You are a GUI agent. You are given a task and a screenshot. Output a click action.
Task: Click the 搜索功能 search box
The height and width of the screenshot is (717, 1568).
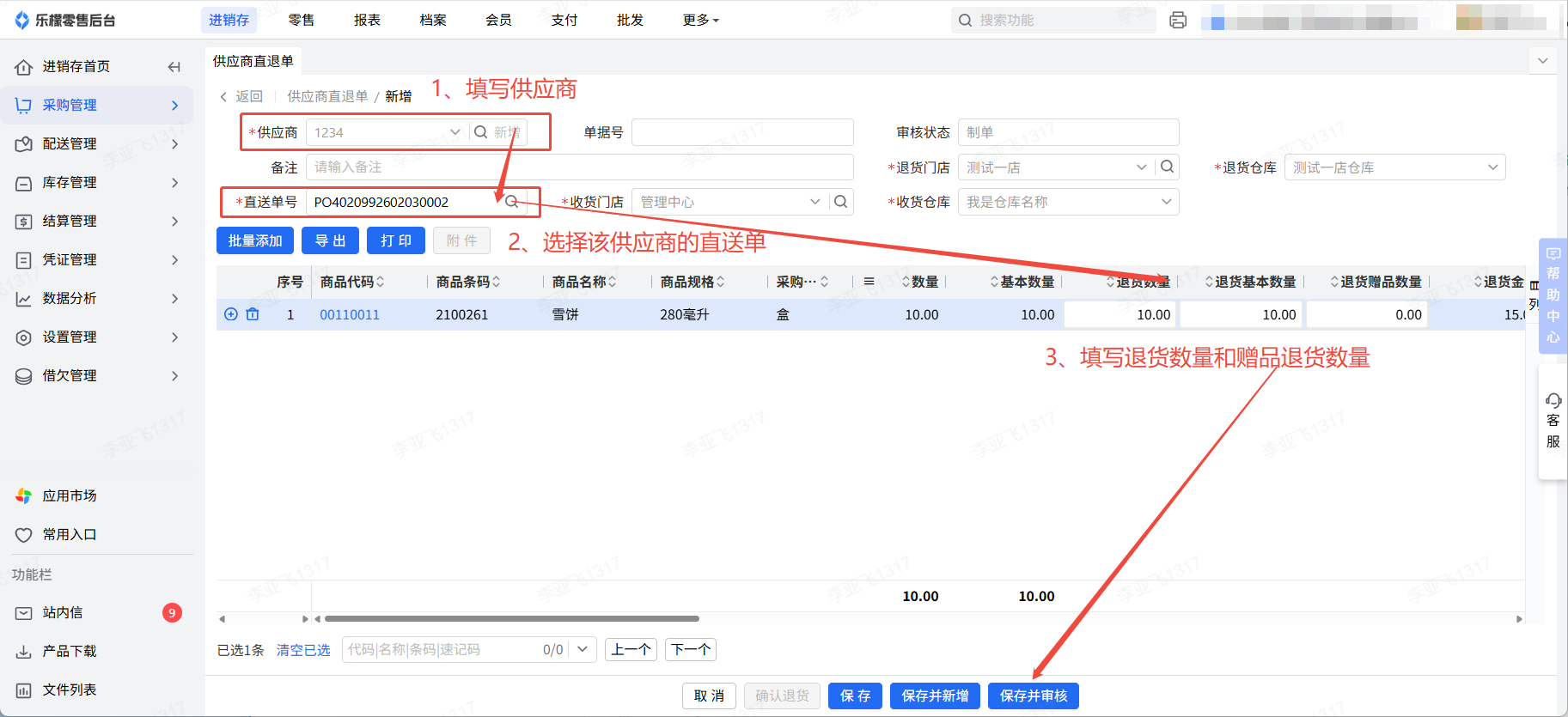pos(1053,20)
